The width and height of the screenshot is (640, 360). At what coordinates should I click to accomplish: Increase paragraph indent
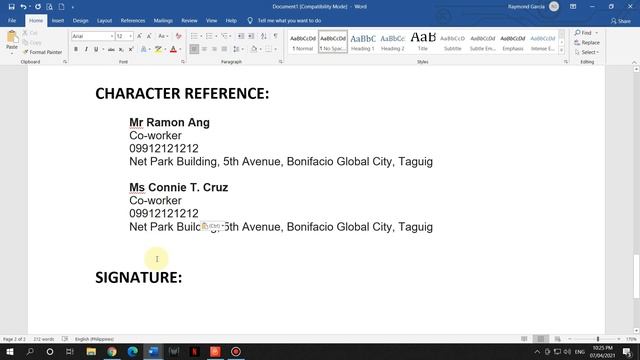click(x=251, y=36)
